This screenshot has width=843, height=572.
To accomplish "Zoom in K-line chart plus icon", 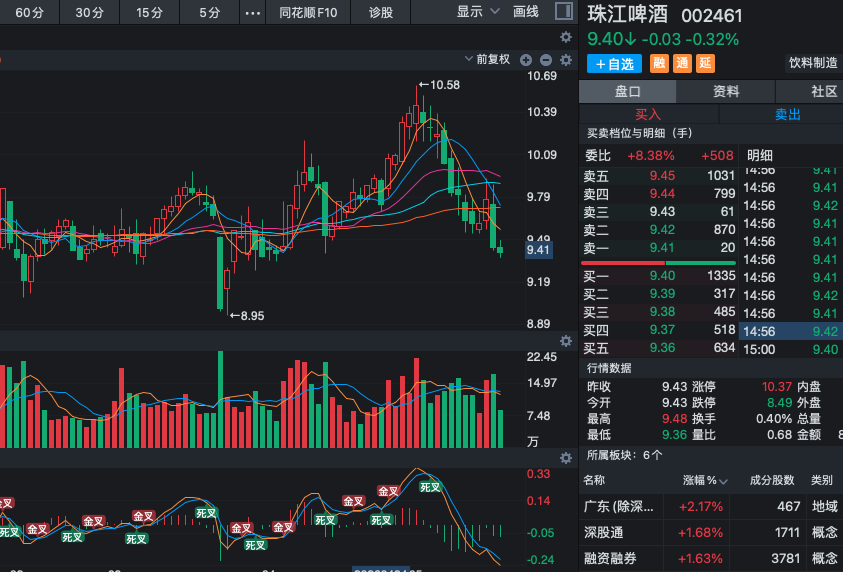I will [526, 60].
